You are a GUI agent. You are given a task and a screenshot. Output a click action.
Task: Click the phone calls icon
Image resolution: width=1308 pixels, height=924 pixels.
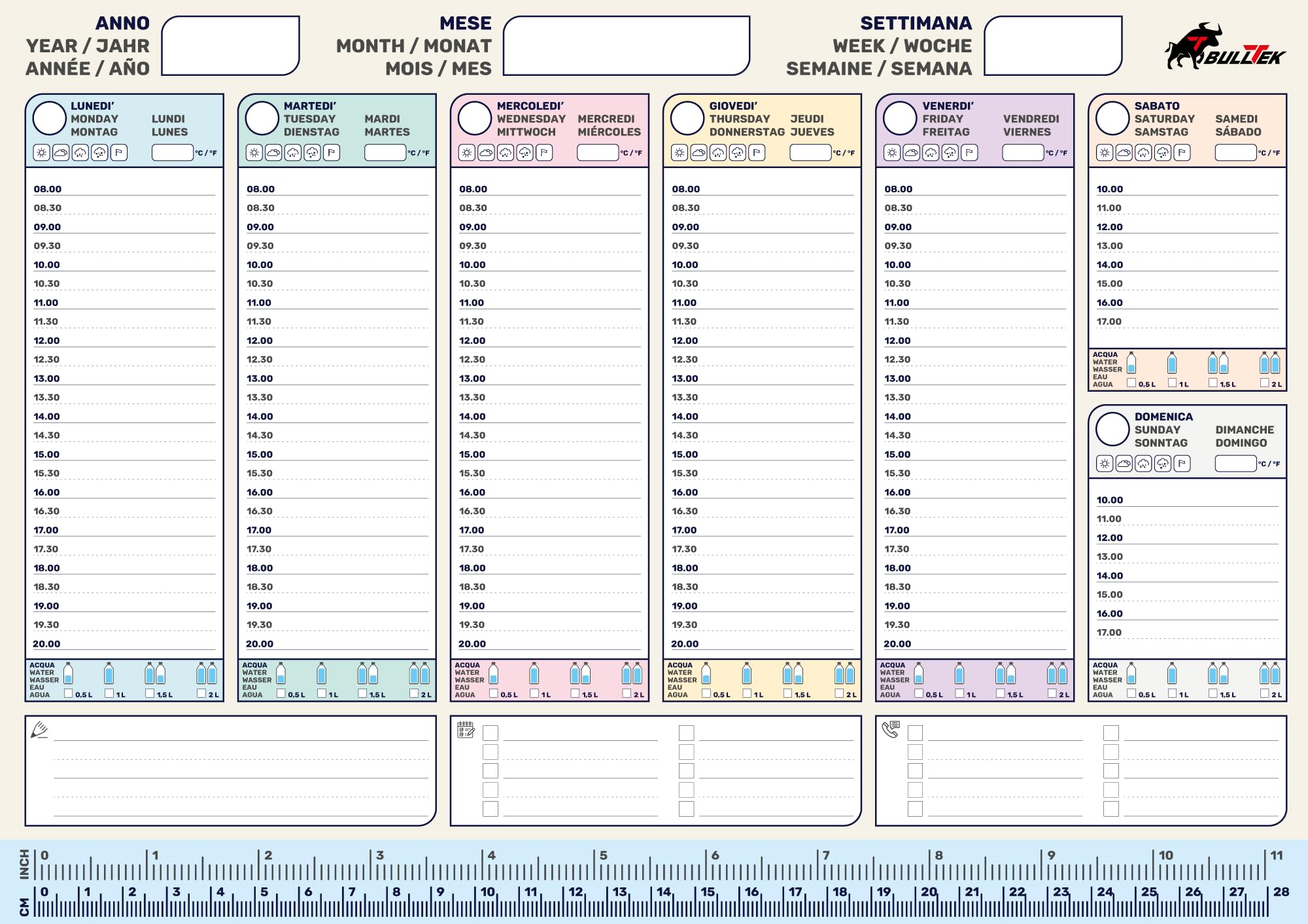click(891, 730)
